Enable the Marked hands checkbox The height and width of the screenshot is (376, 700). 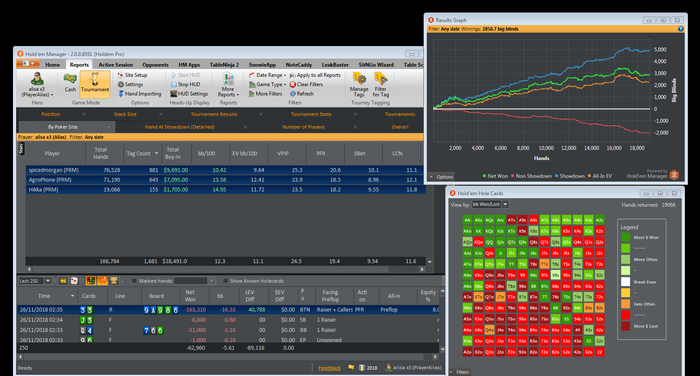[134, 281]
